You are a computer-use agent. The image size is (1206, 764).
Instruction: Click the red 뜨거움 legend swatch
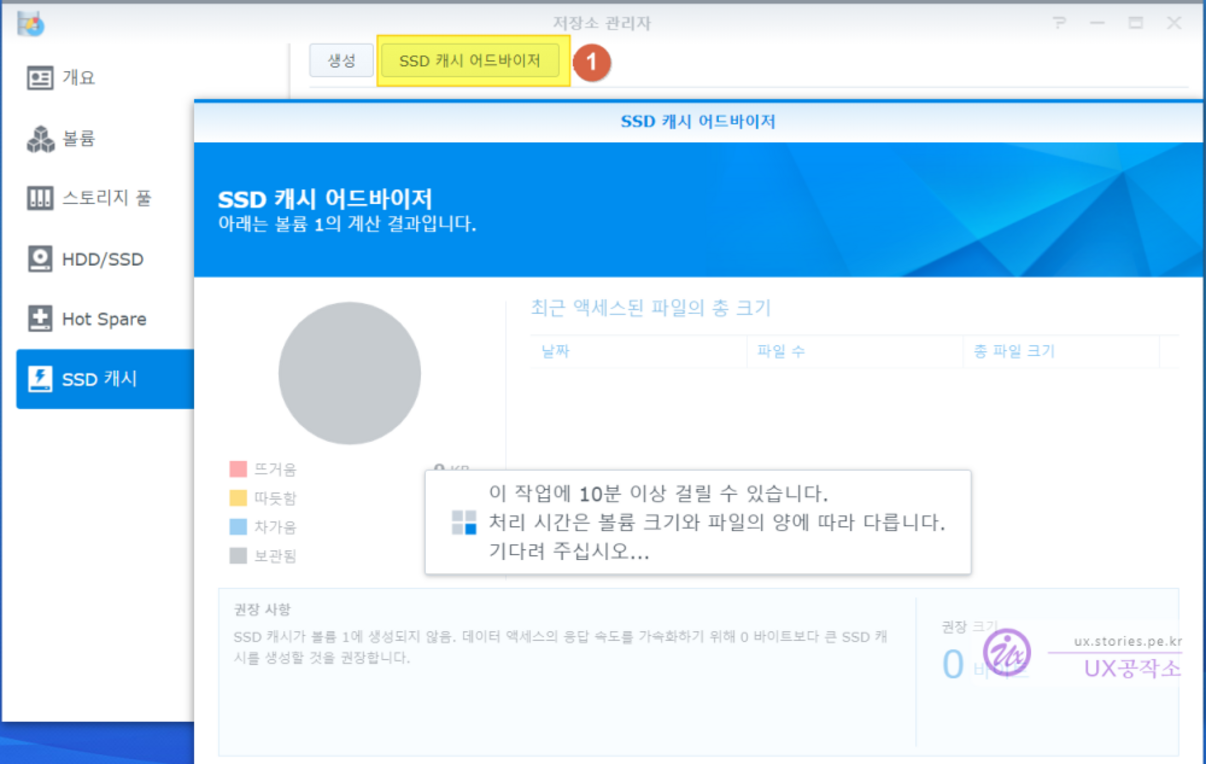click(238, 469)
